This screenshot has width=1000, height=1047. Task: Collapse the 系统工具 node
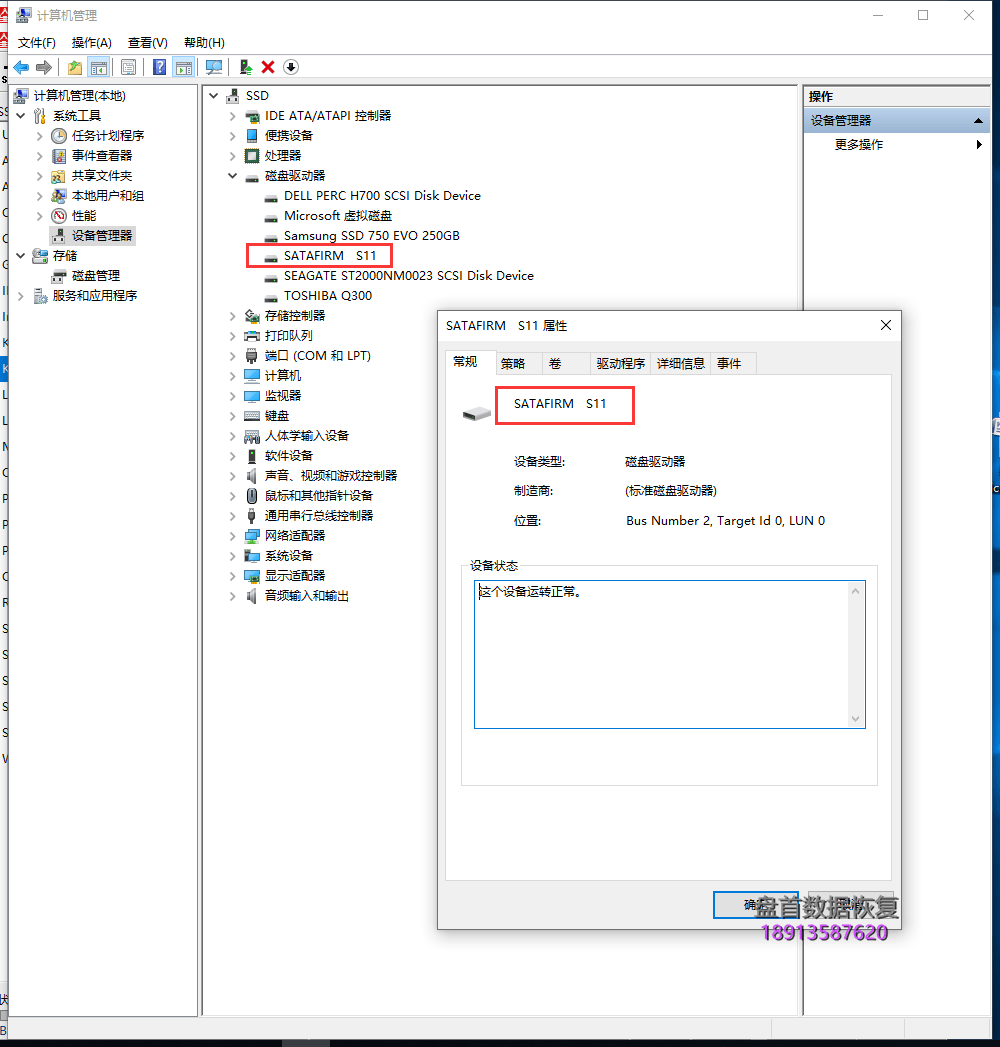tap(21, 116)
